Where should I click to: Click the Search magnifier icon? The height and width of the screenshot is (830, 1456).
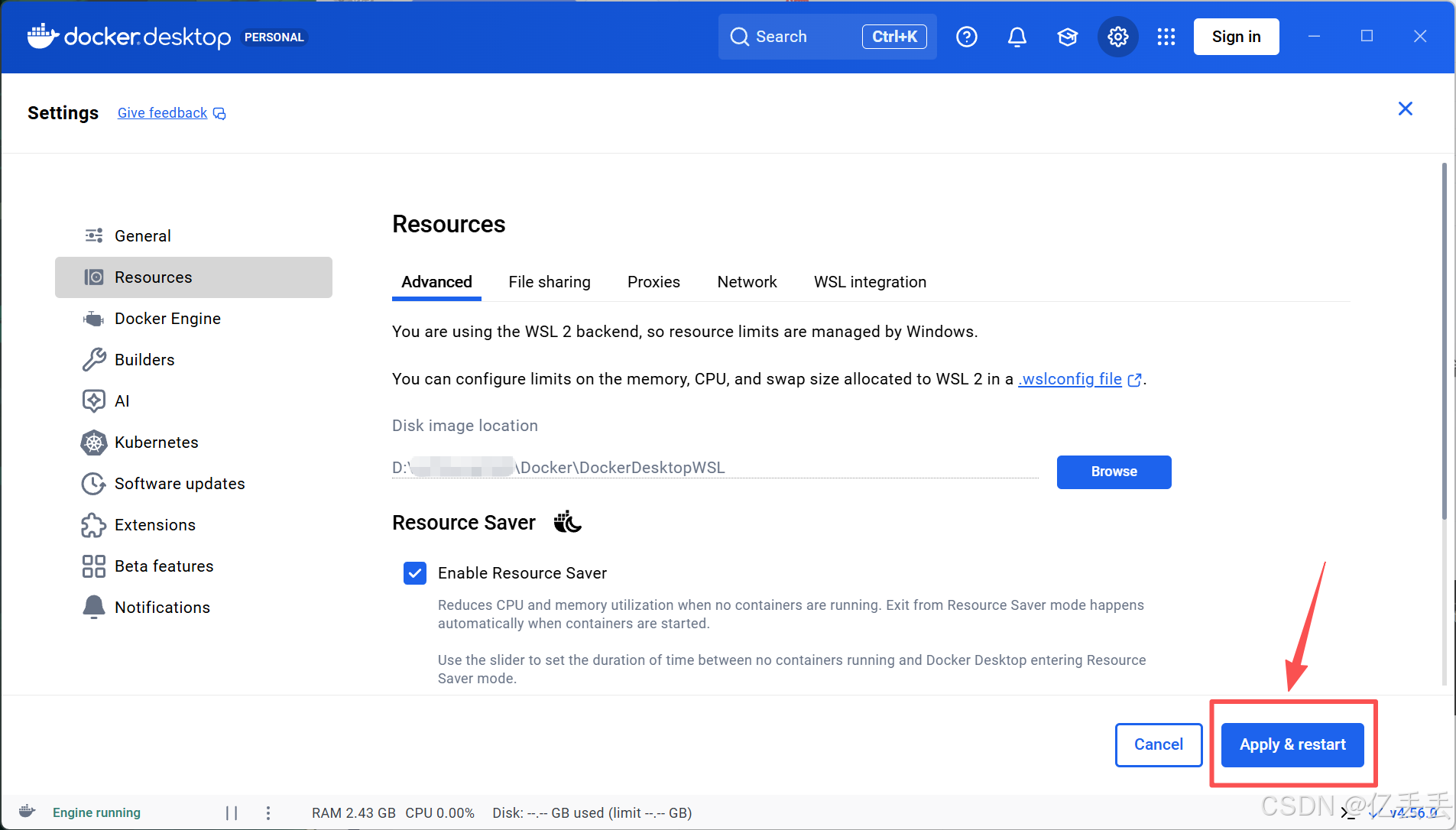pos(739,37)
